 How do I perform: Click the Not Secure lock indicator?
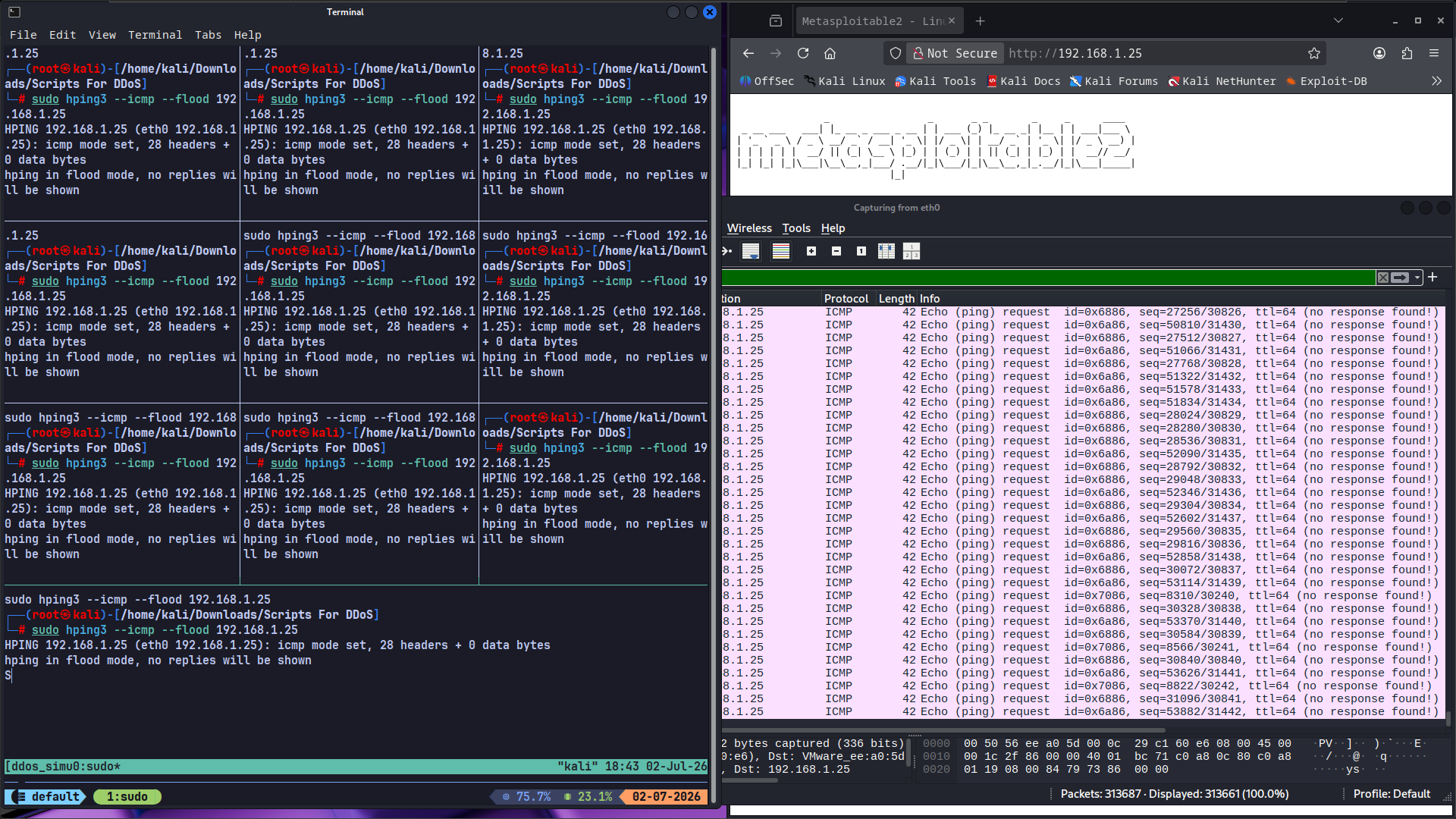(x=955, y=53)
